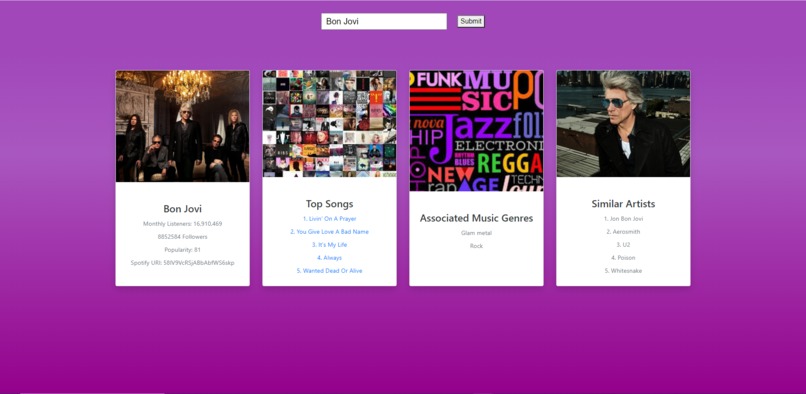Open You Give Love A Bad Name link
This screenshot has width=806, height=394.
(x=329, y=232)
